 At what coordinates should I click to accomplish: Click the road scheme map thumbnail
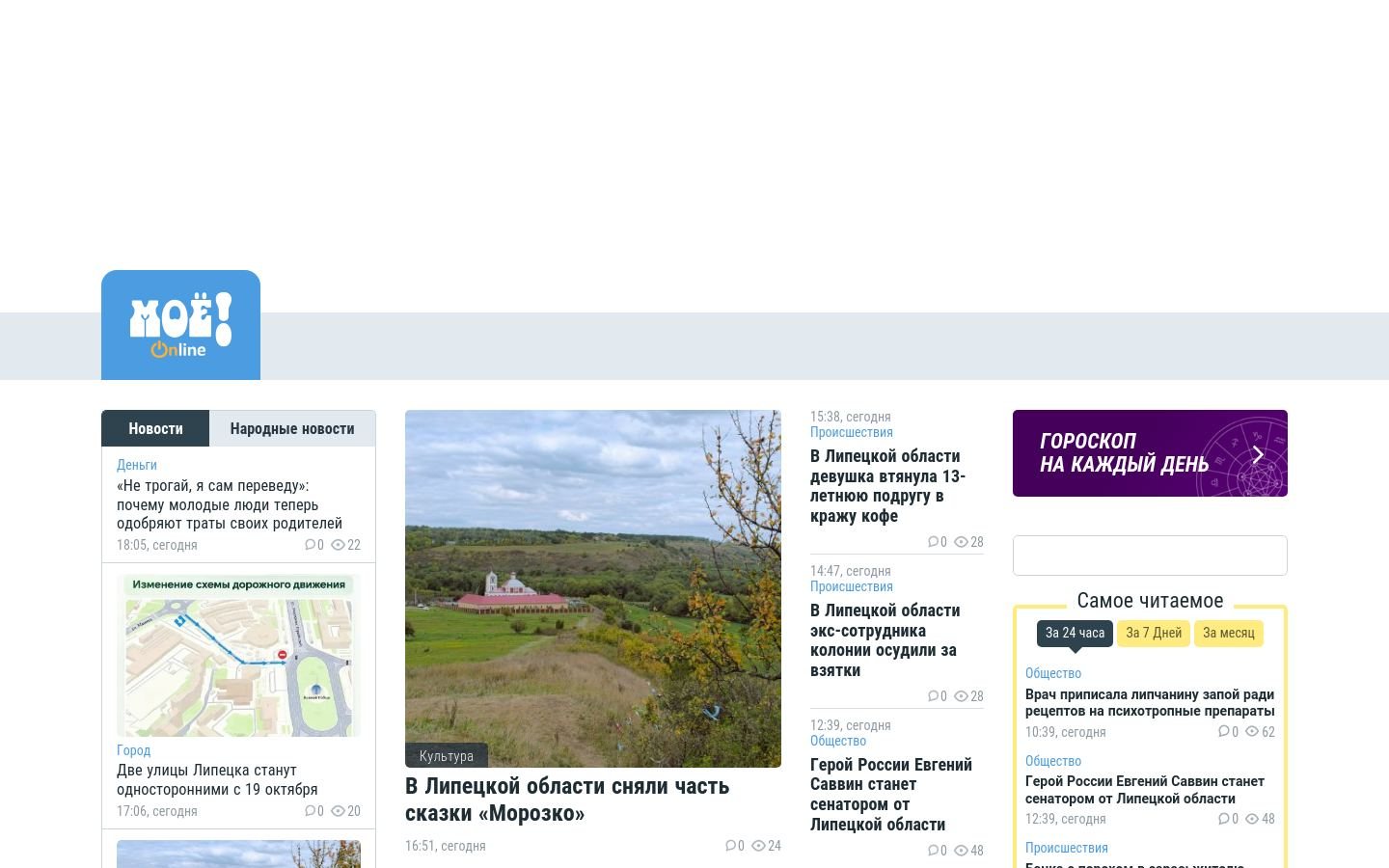[x=238, y=656]
